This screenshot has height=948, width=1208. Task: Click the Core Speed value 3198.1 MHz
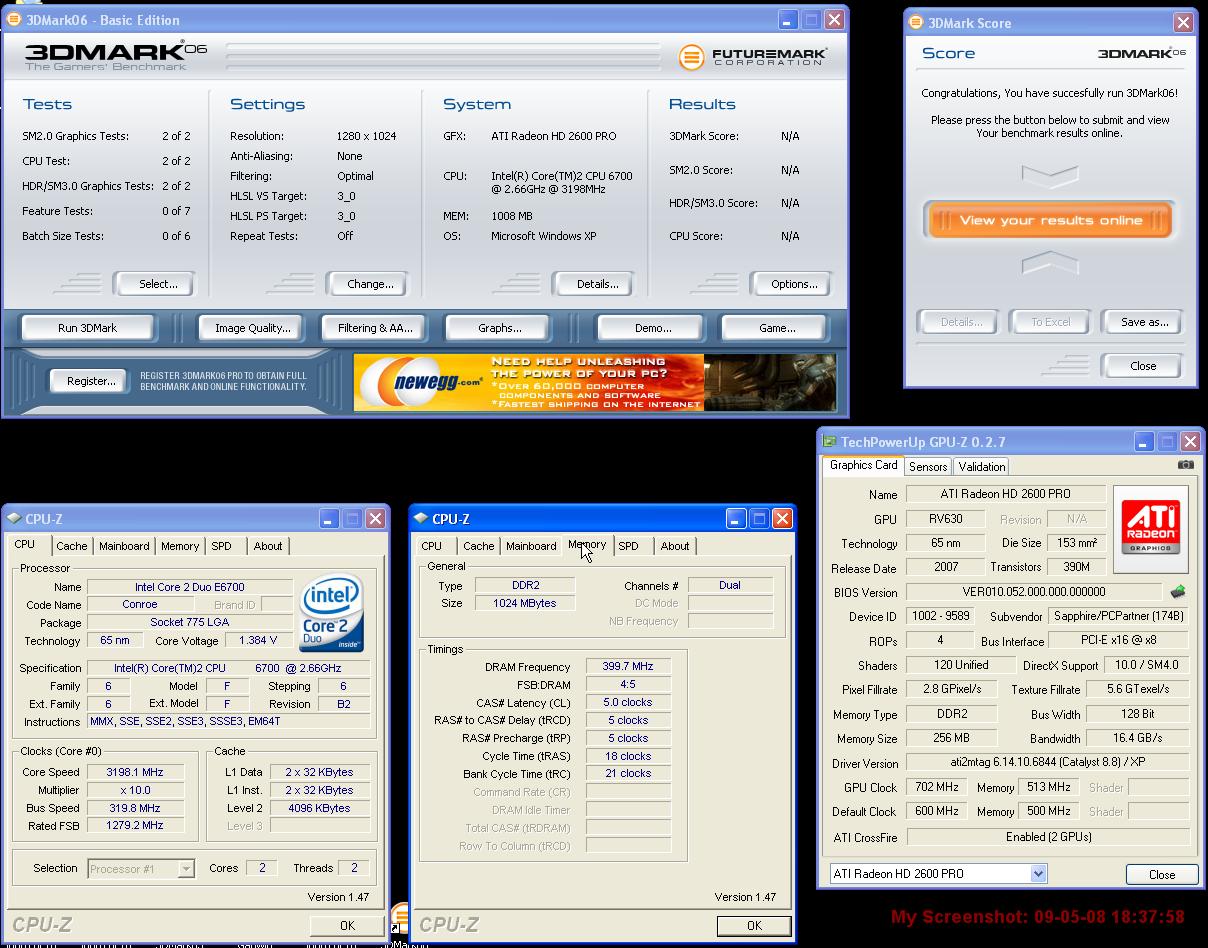[x=134, y=772]
